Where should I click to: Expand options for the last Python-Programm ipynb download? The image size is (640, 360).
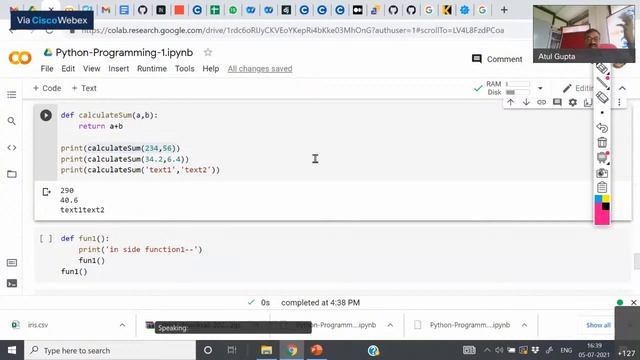pyautogui.click(x=524, y=325)
